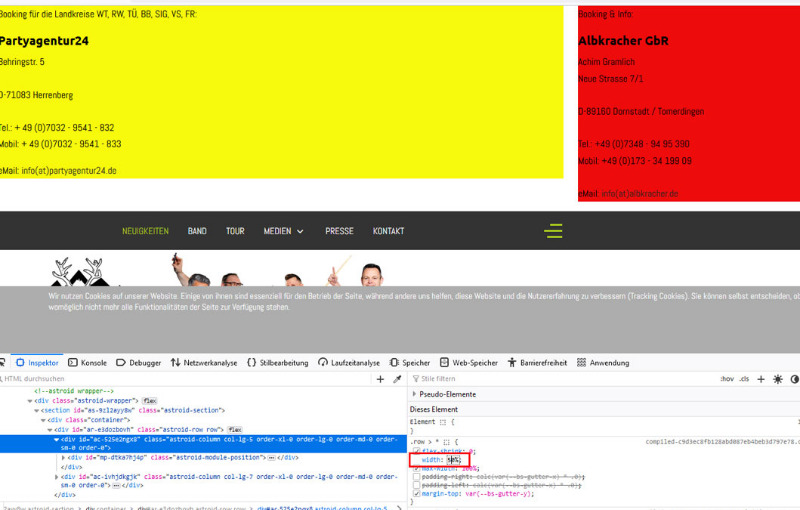Click ellipsis badge in mp-dtka7hj4p node
Screen dimensions: 800x510
click(x=272, y=458)
